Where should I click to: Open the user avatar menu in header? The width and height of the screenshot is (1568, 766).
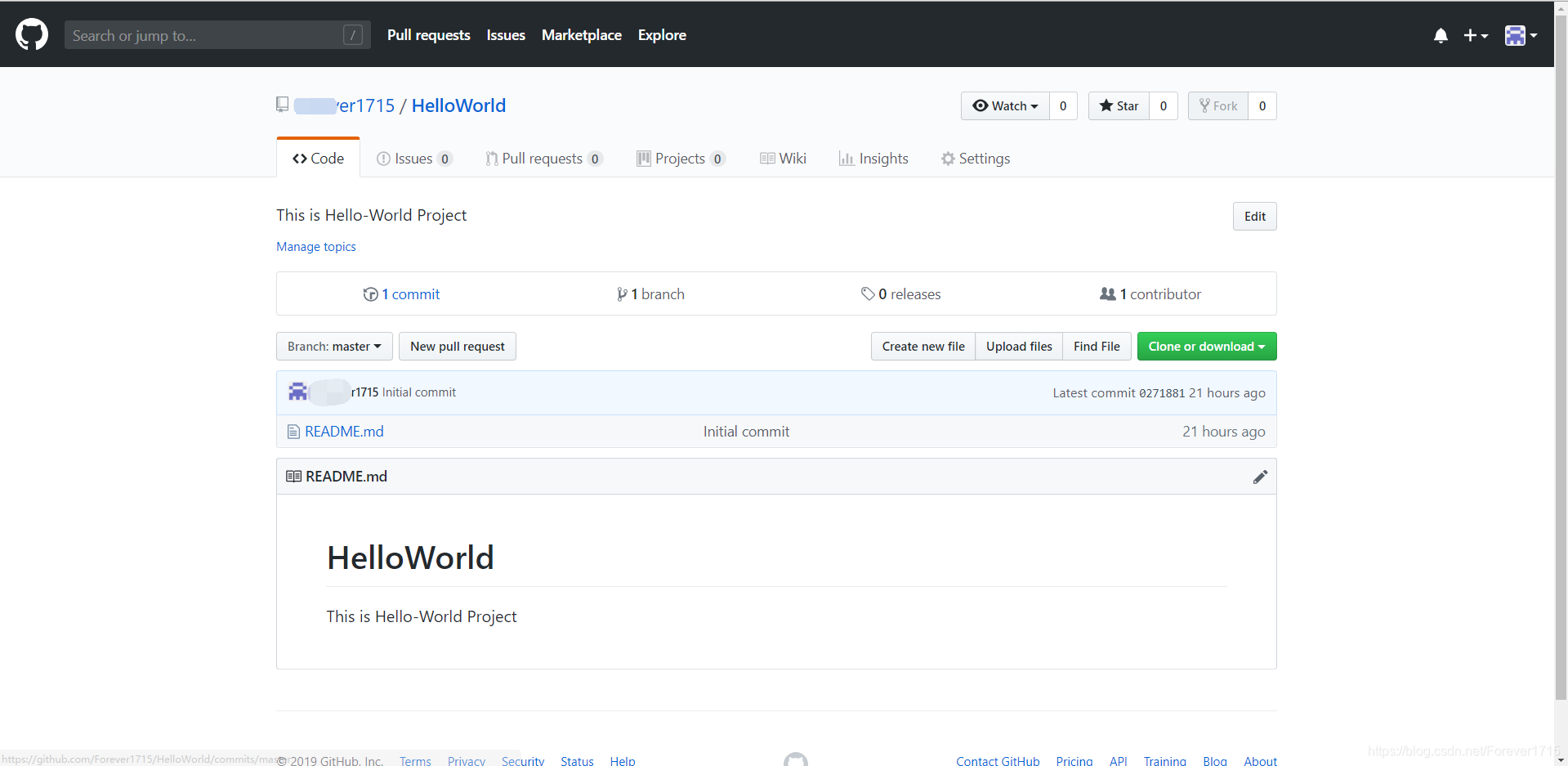(x=1521, y=35)
